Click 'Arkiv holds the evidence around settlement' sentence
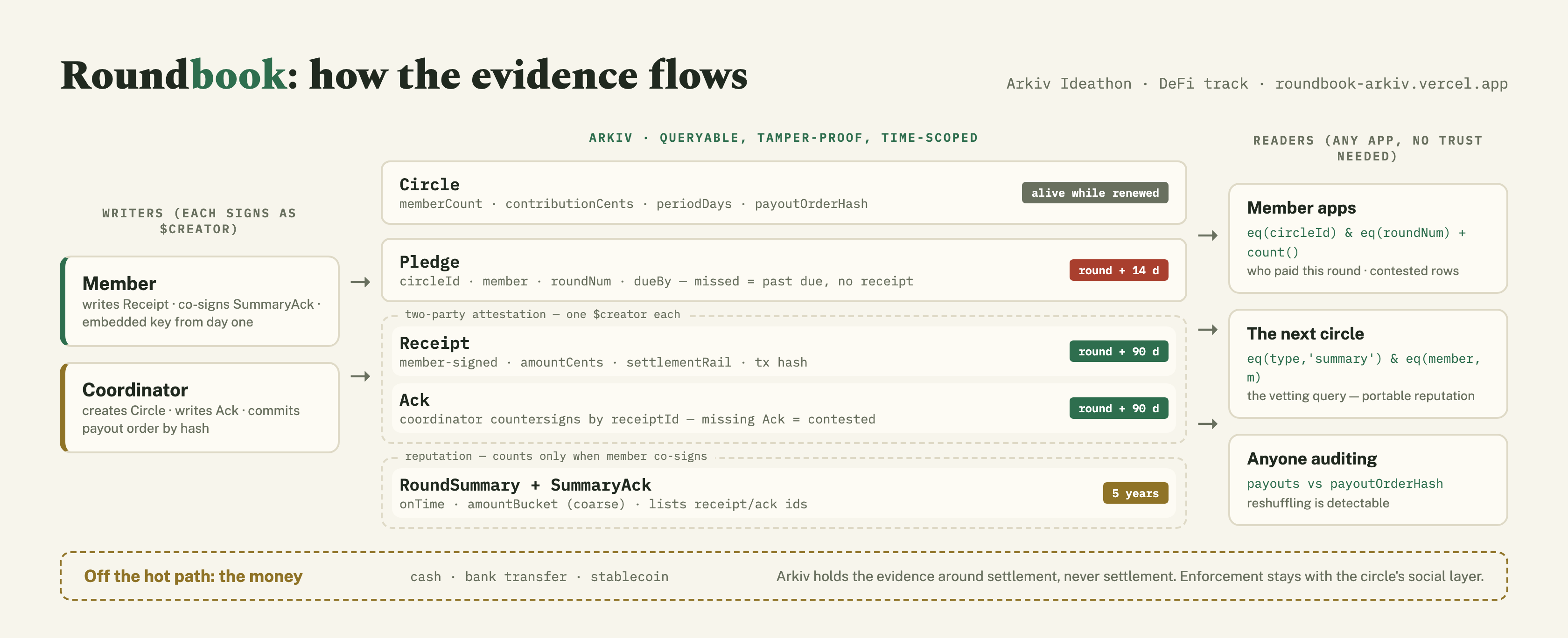Screen dimensions: 1568x638 1130,576
